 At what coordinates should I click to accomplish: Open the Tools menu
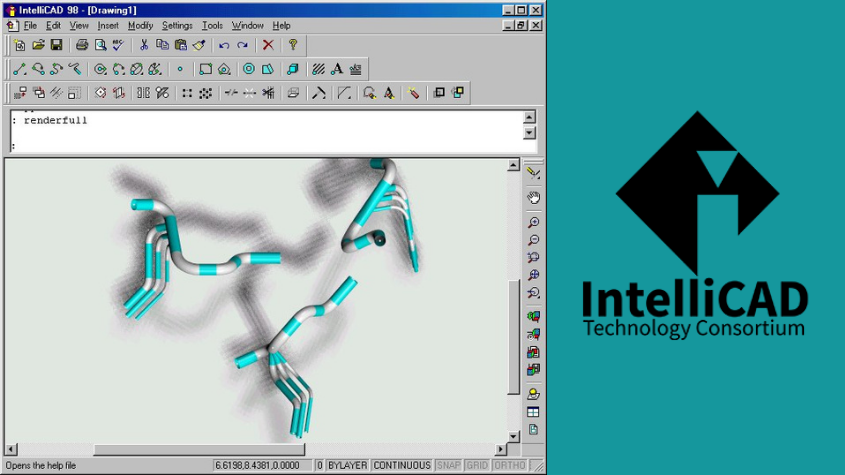tap(212, 25)
